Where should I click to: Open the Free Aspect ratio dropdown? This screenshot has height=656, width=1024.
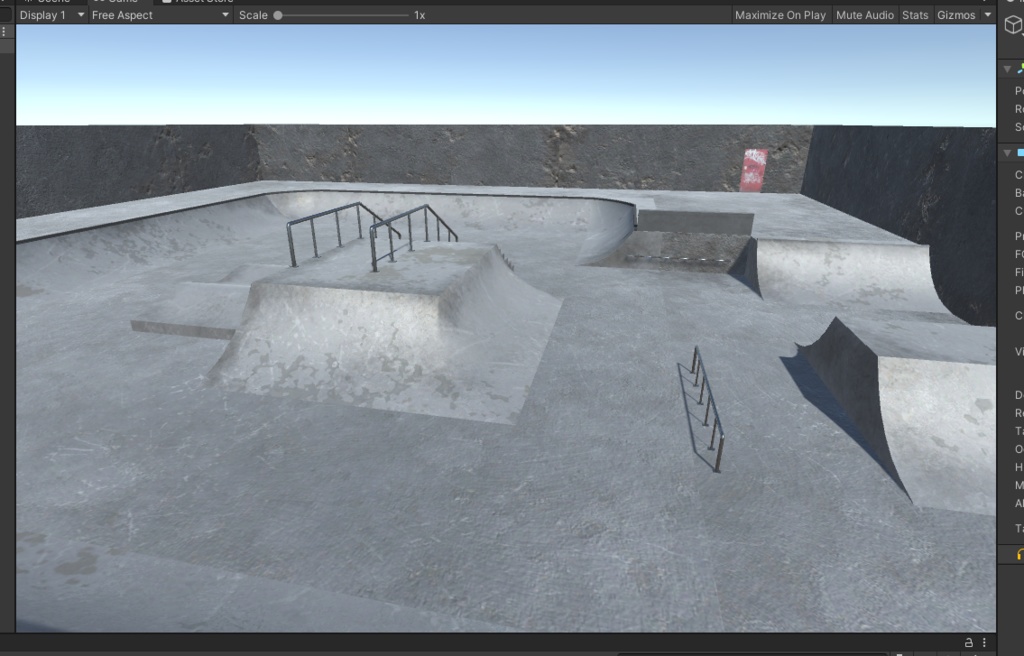pyautogui.click(x=158, y=15)
